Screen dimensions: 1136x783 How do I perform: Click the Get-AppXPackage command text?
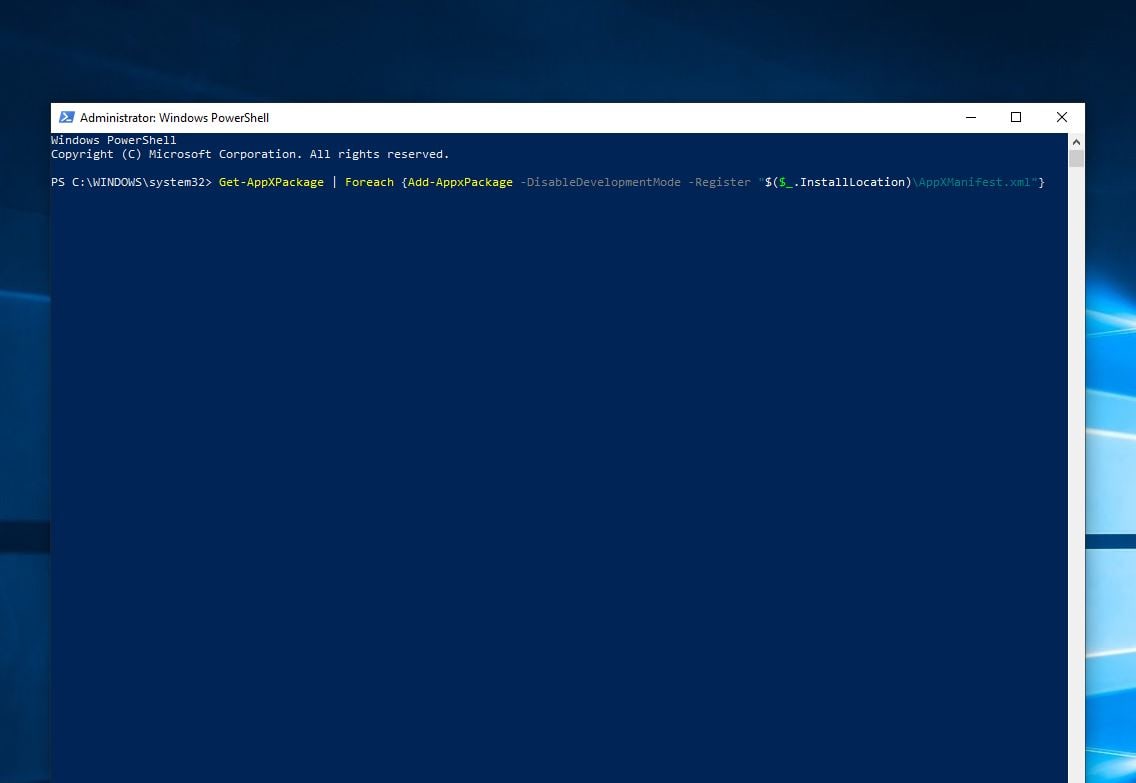[271, 182]
